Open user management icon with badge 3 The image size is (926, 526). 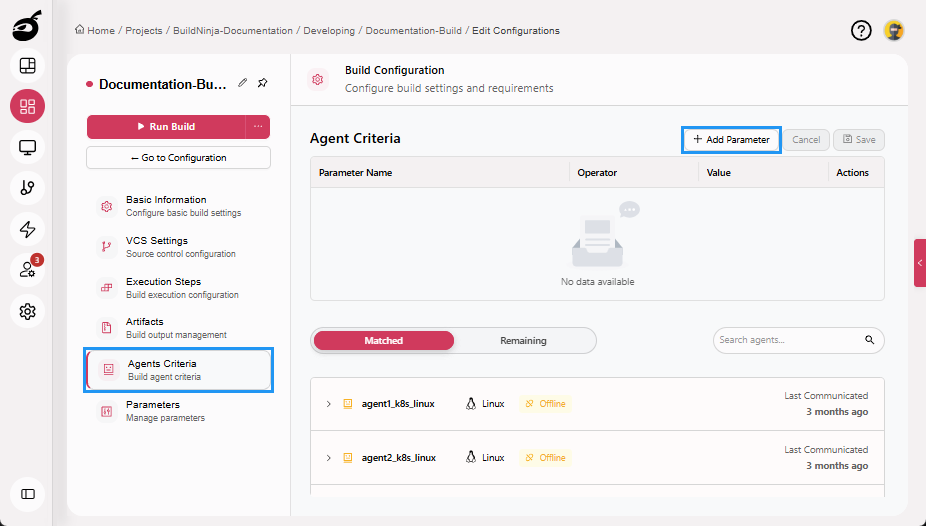[x=27, y=270]
